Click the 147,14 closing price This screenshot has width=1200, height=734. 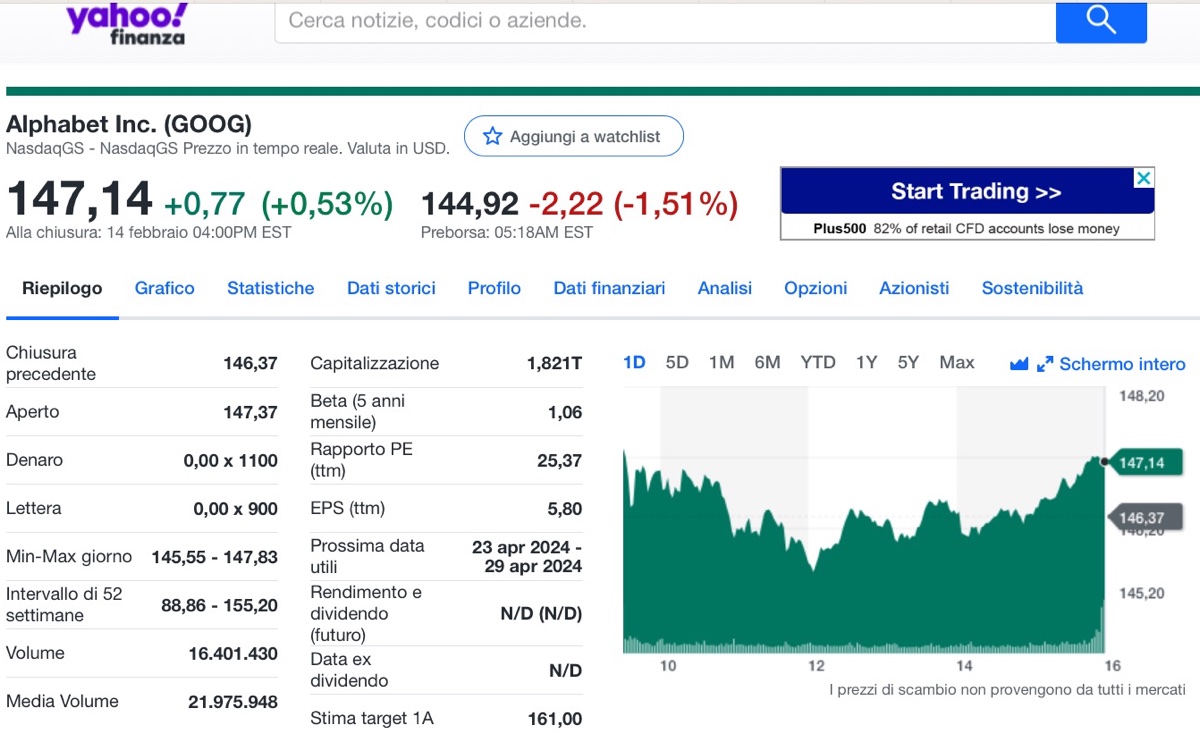[79, 199]
